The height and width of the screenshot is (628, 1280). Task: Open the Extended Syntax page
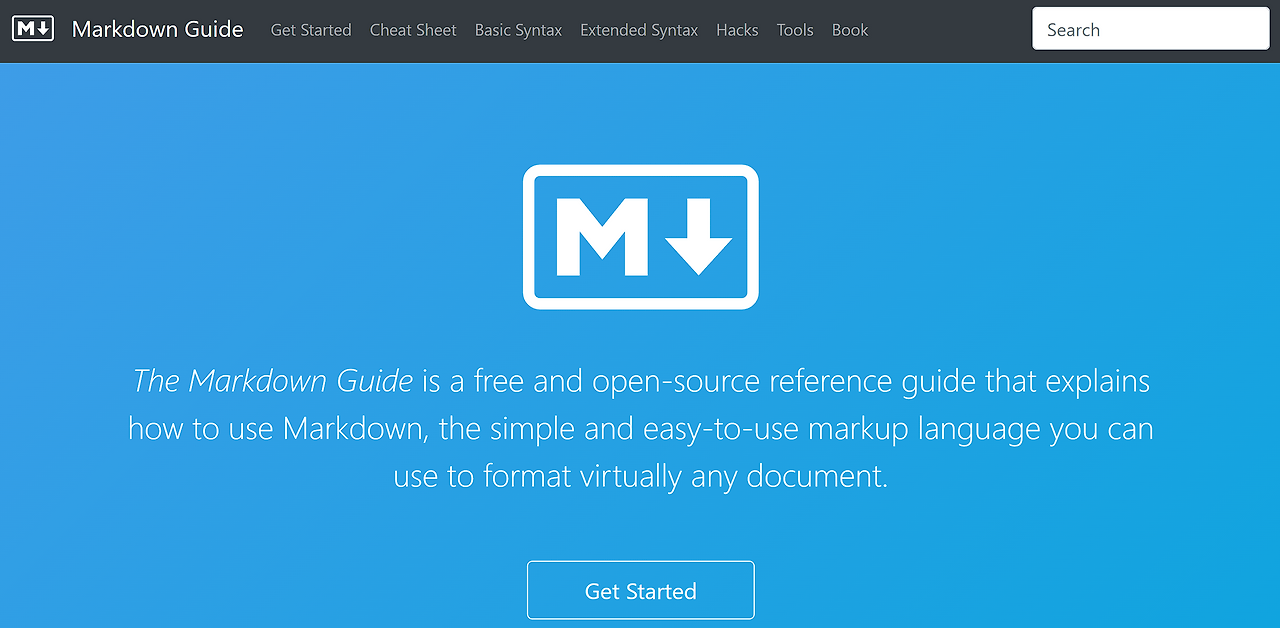pos(639,30)
